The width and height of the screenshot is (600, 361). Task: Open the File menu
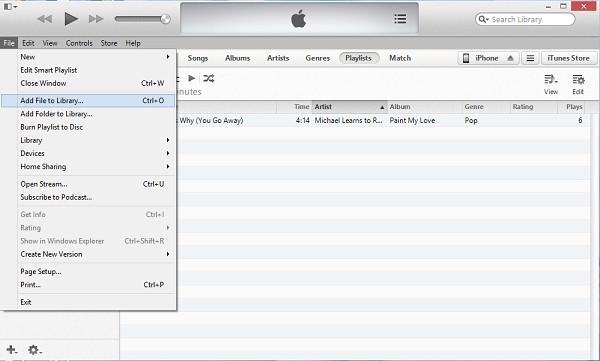point(9,43)
